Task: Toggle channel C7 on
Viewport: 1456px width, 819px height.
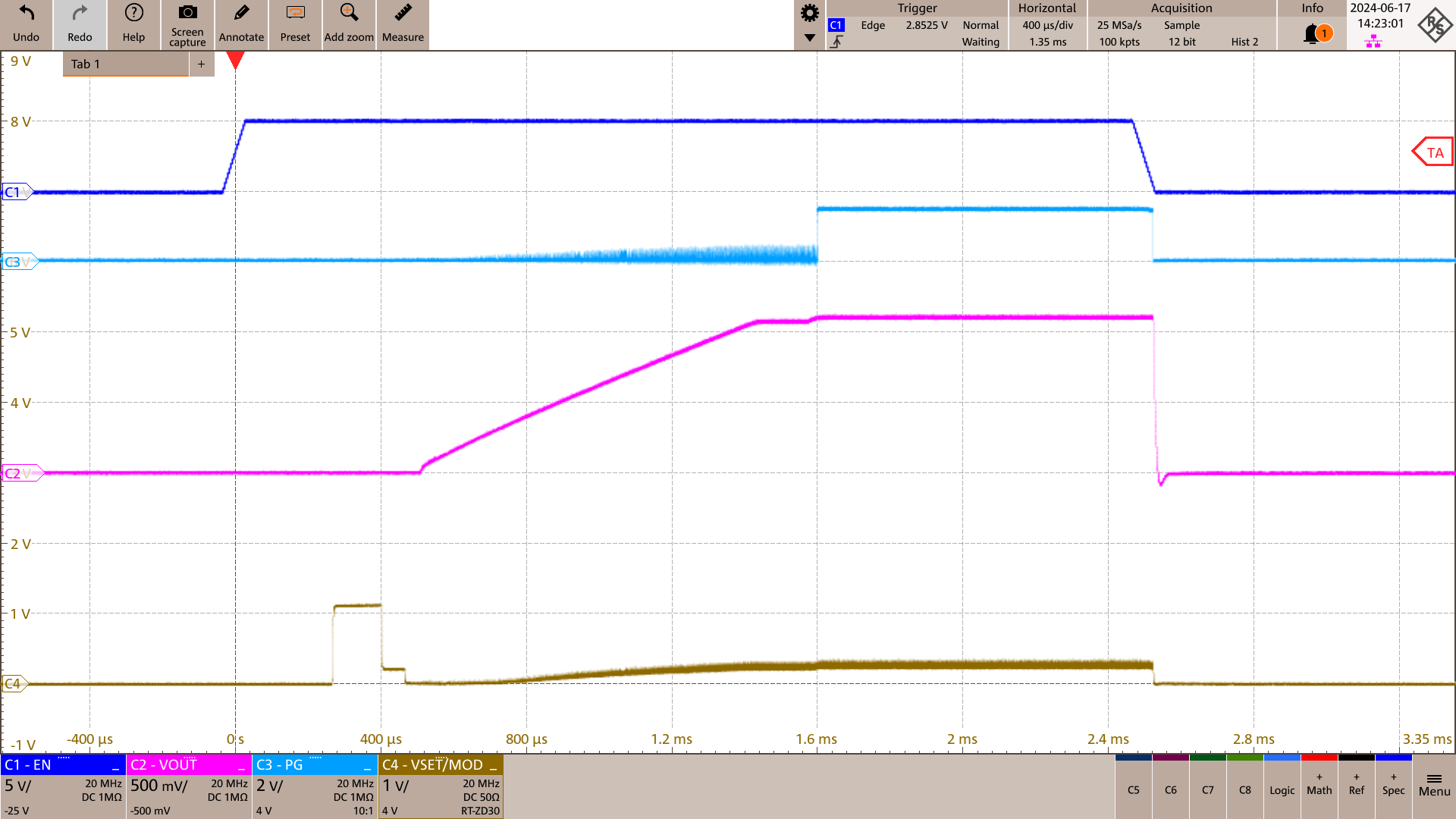Action: (1207, 789)
